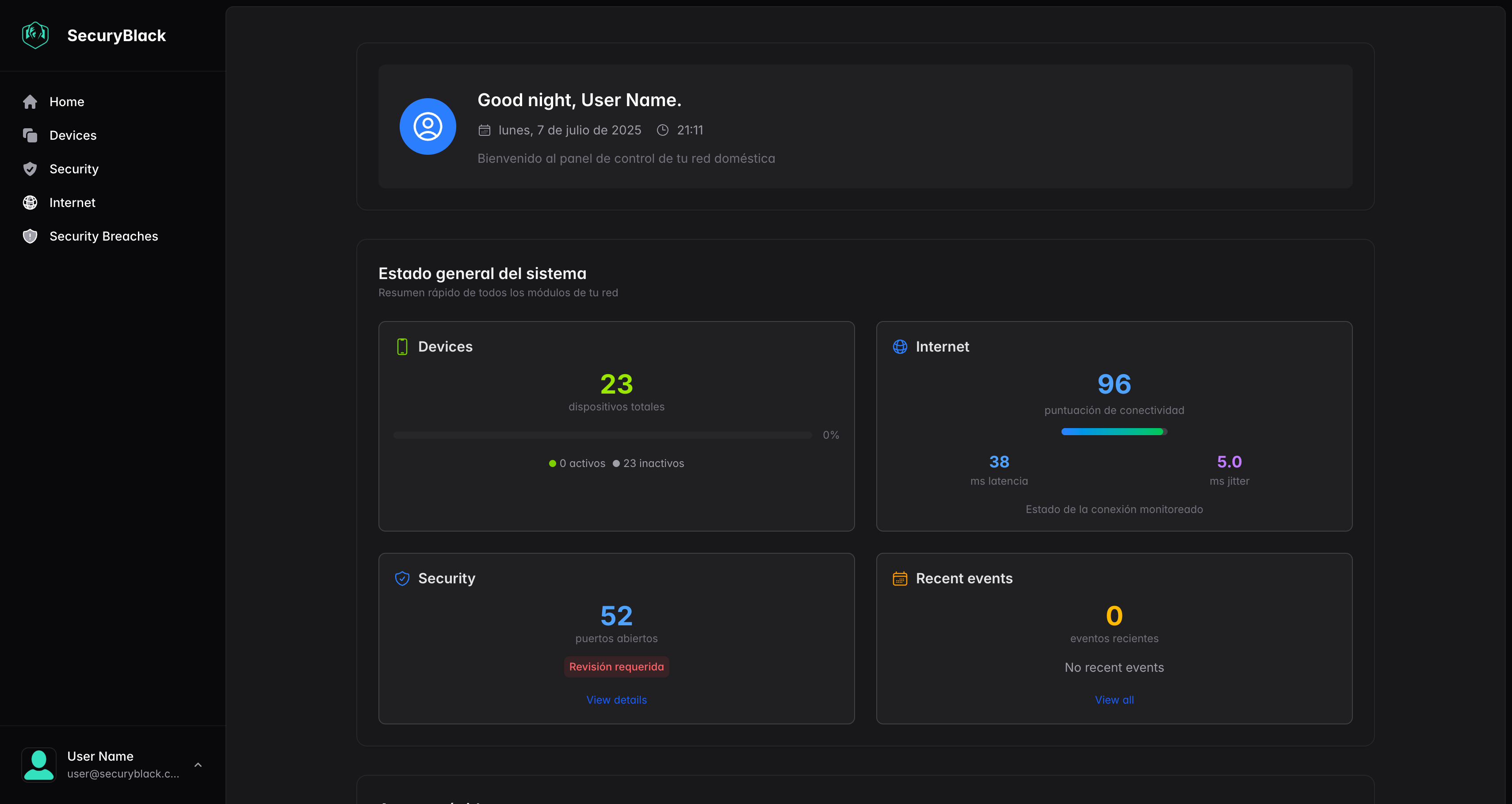Screen dimensions: 1512x804
Task: Navigate to Internet from the sidebar
Action: point(113,203)
